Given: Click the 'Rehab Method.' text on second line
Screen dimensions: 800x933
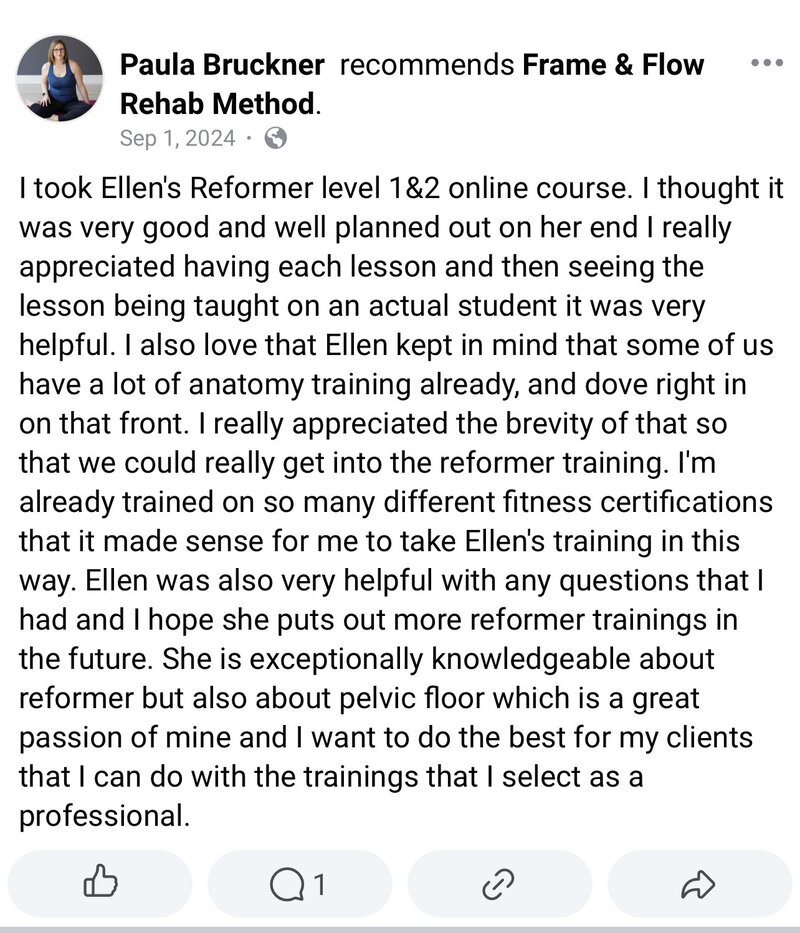Looking at the screenshot, I should coord(220,104).
